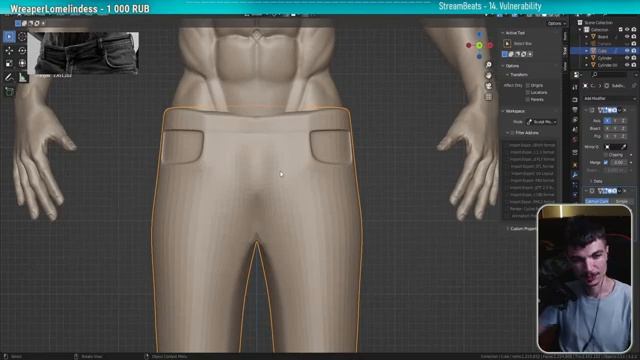Click the Select Box icon in Active Tool panel
Image resolution: width=640 pixels, height=360 pixels.
pos(507,44)
